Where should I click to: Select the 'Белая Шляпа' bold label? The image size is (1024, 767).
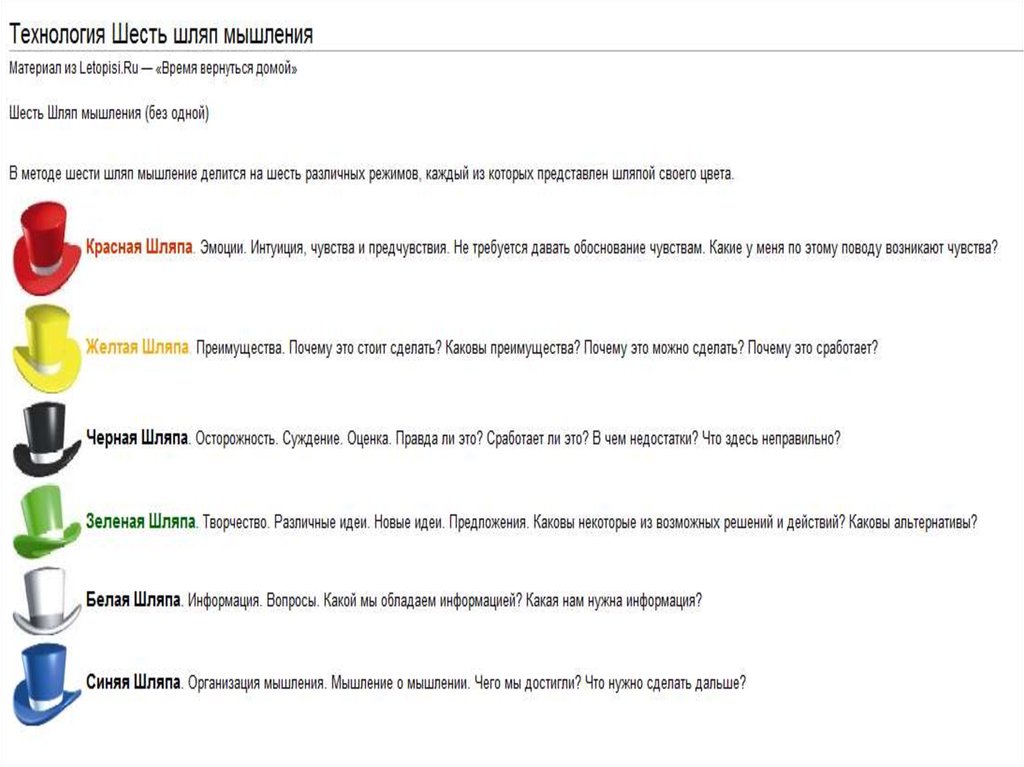pyautogui.click(x=133, y=601)
